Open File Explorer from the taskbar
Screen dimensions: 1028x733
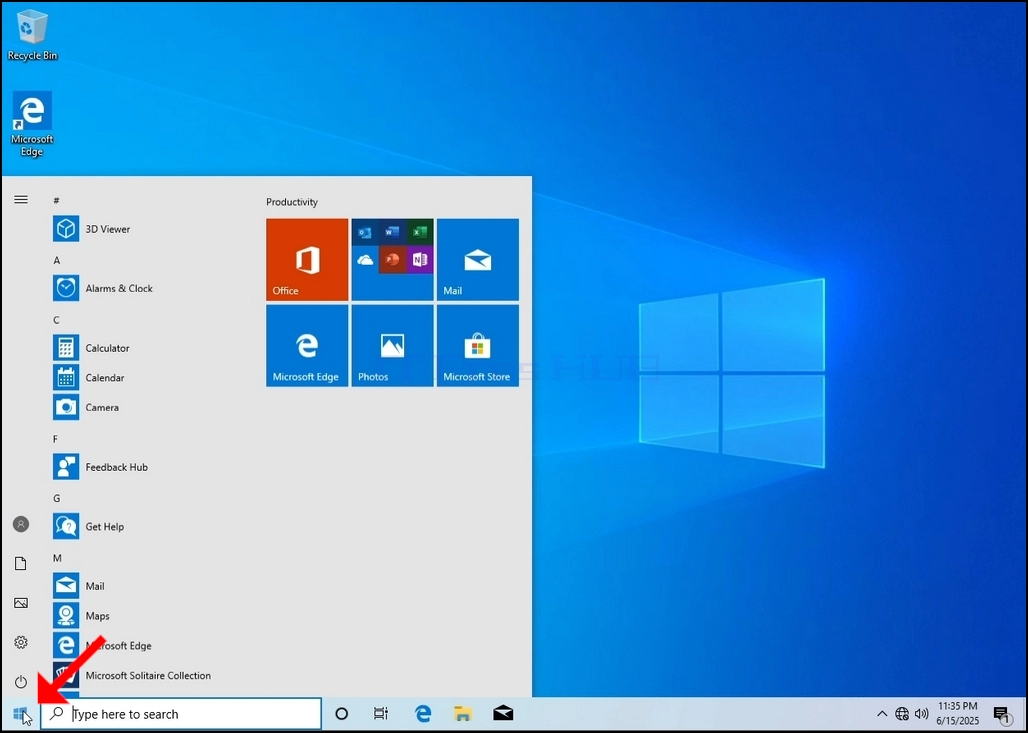[x=463, y=714]
